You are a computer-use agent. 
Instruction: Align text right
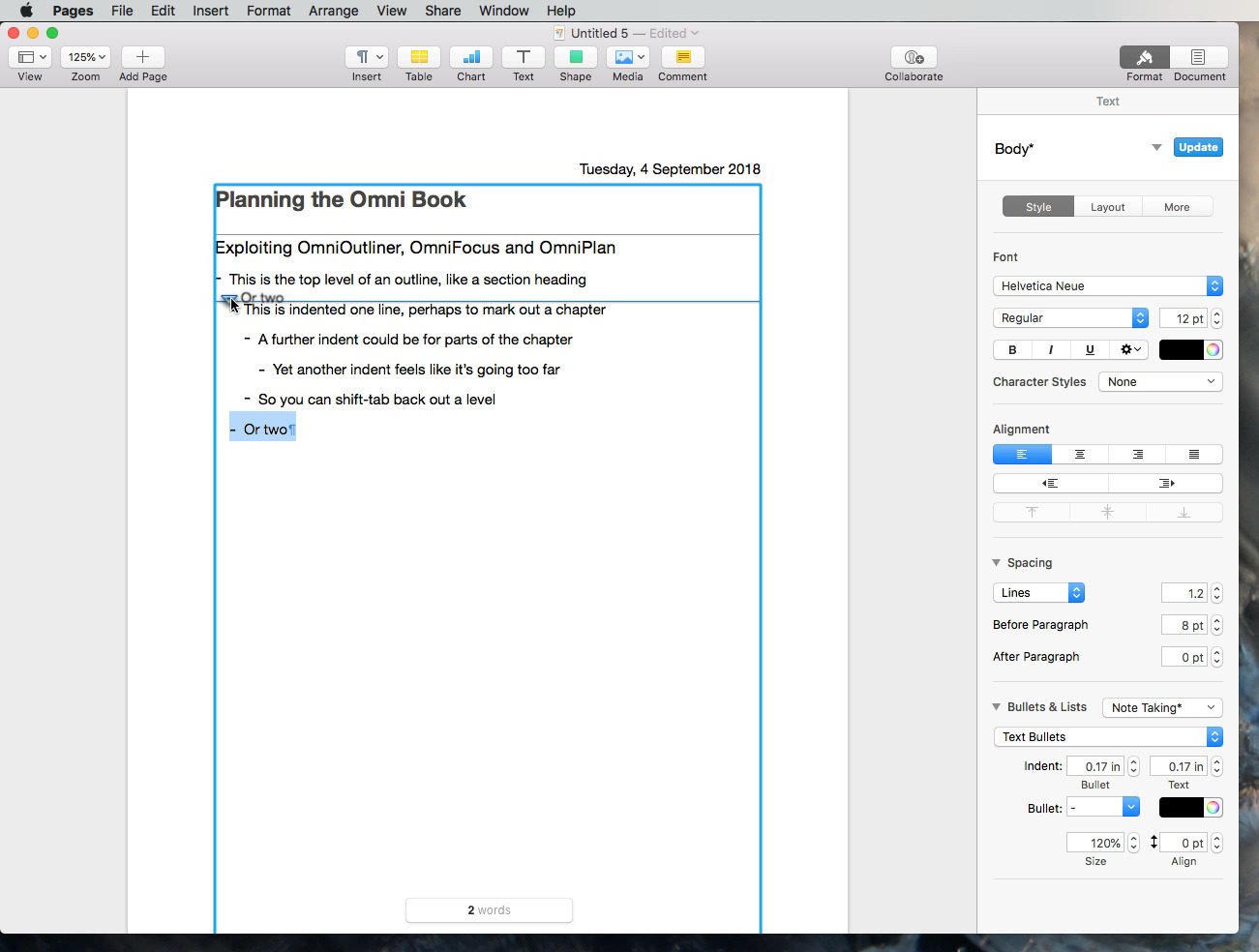click(1136, 454)
